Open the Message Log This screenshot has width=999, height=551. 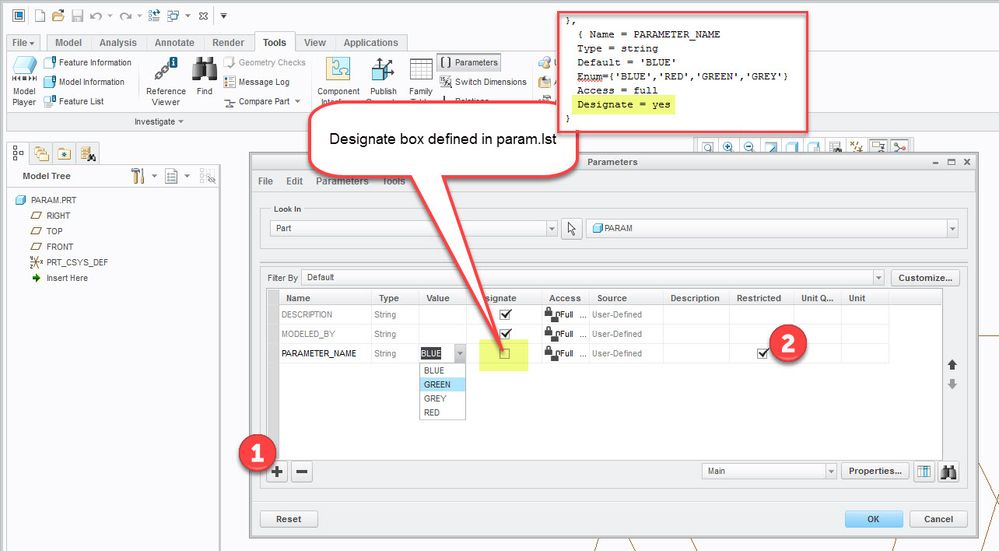257,82
